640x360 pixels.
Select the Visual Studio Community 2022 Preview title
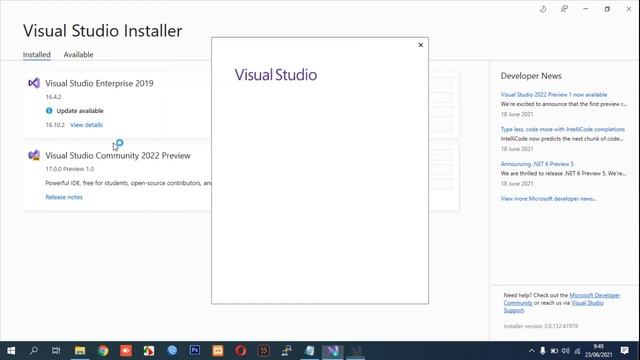coord(118,156)
